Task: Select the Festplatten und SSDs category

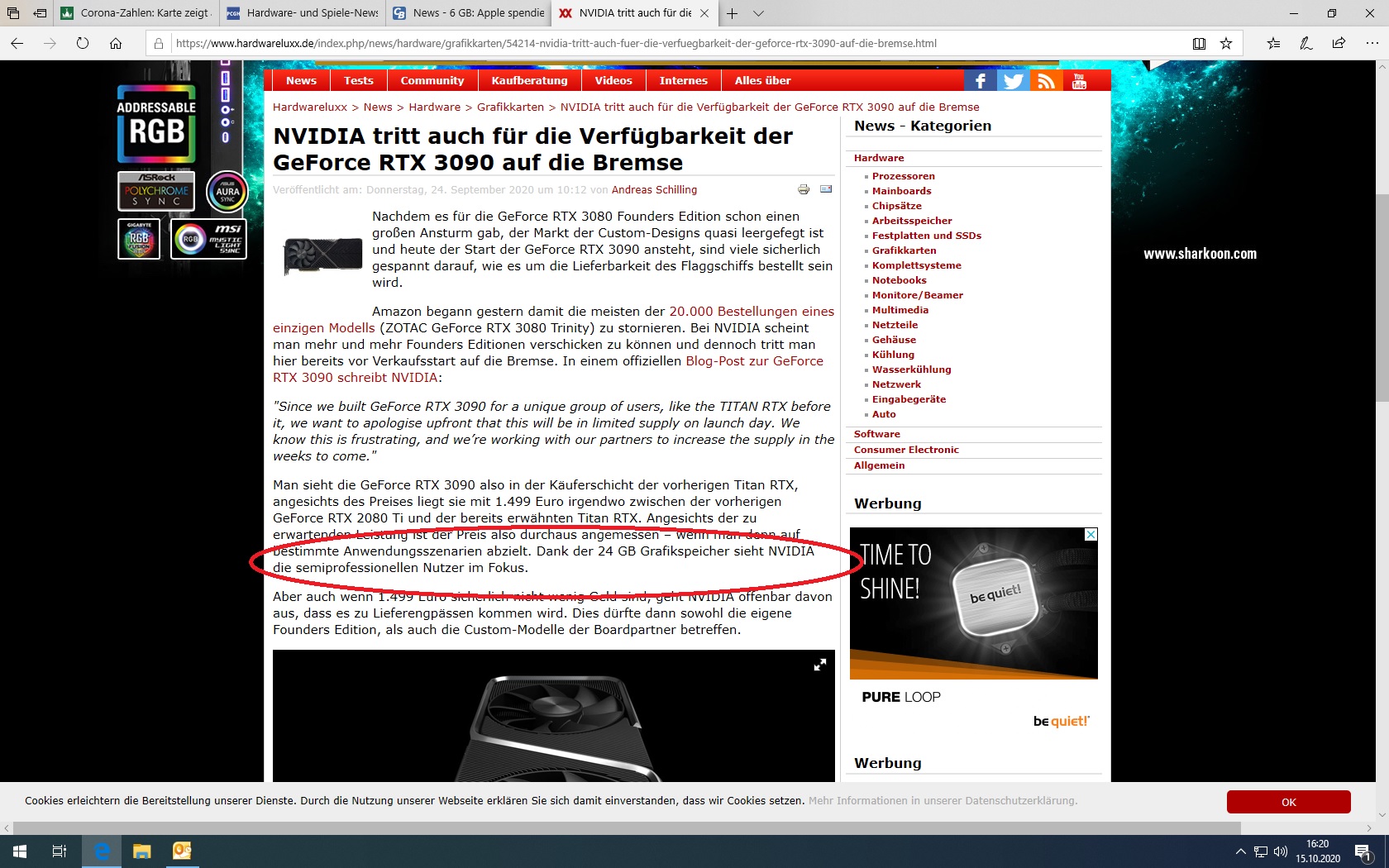Action: click(926, 236)
